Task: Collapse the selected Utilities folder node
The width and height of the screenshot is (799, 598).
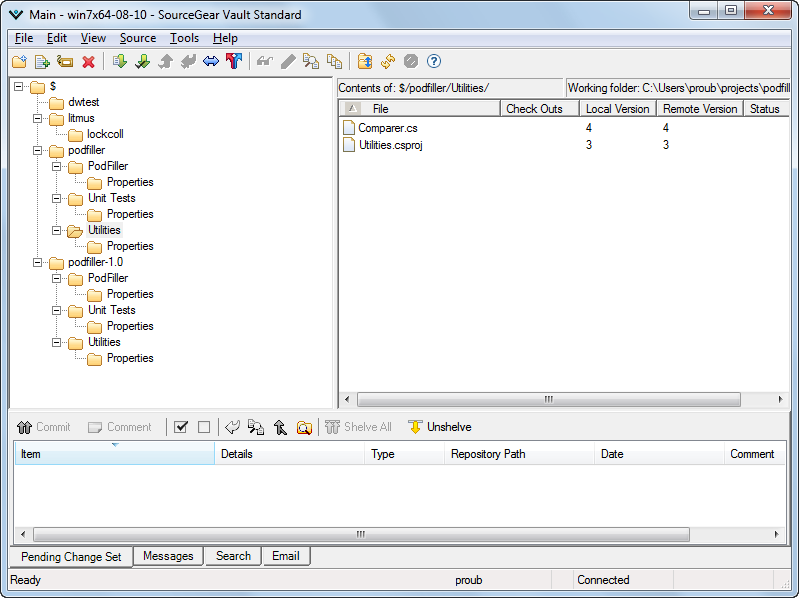Action: point(57,231)
